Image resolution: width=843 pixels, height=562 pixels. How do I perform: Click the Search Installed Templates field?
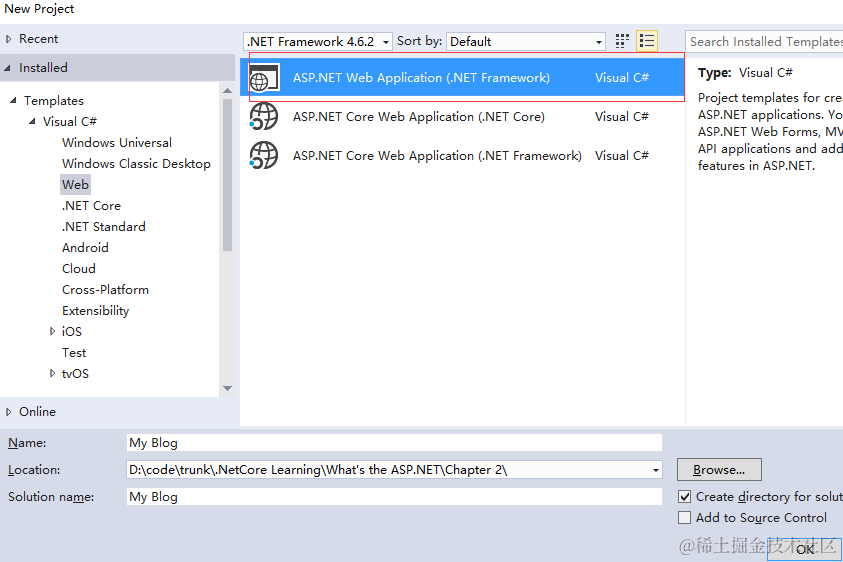click(x=764, y=41)
